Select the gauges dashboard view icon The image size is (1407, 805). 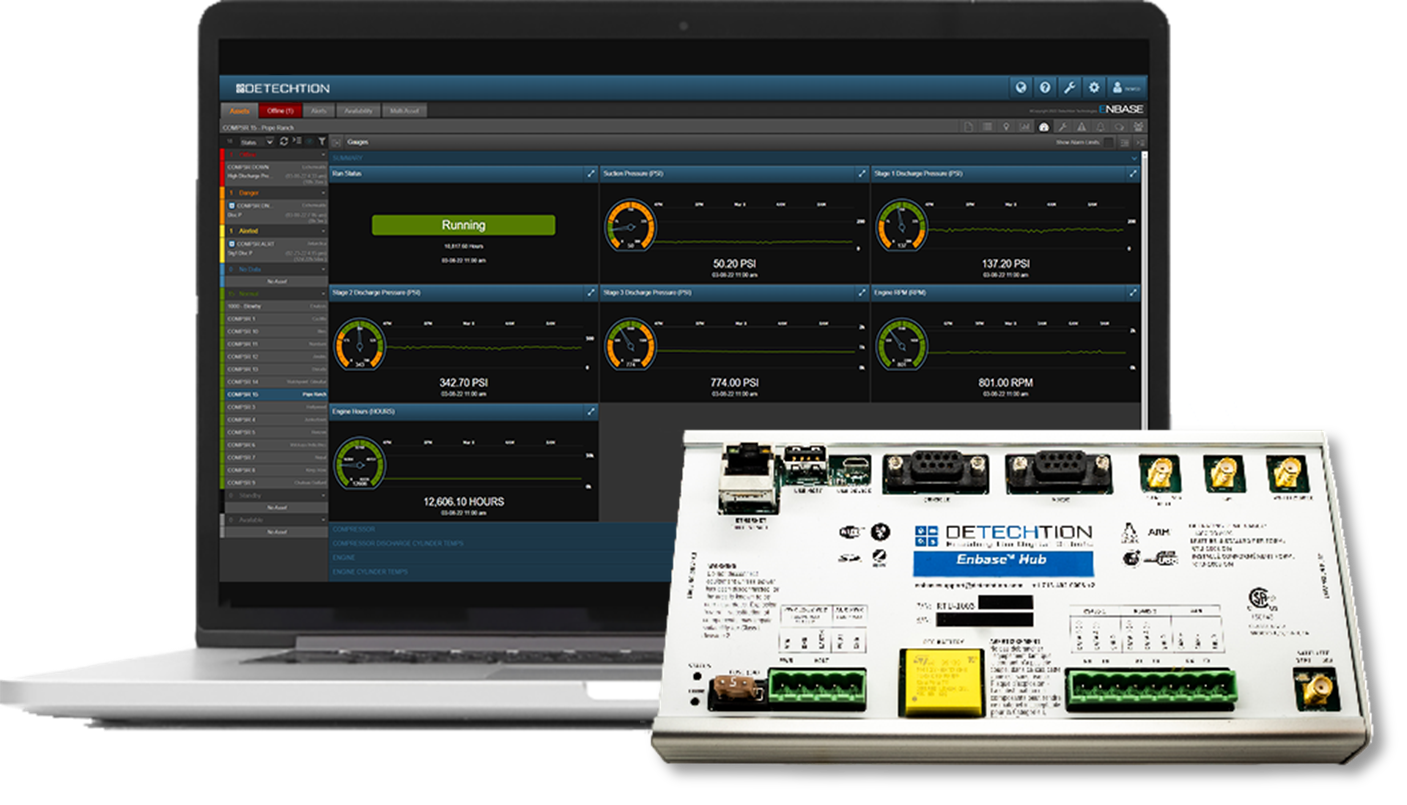pyautogui.click(x=1044, y=127)
